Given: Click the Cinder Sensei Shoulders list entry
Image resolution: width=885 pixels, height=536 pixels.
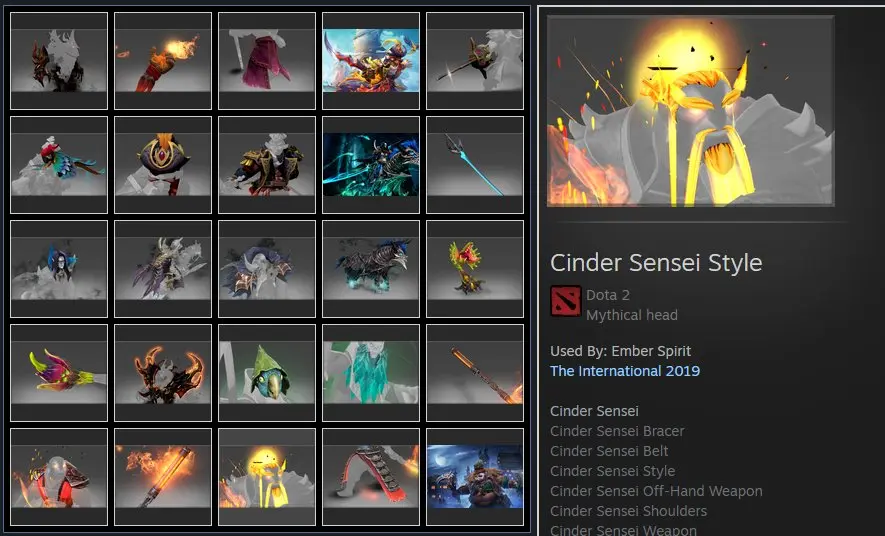Looking at the screenshot, I should (x=628, y=511).
